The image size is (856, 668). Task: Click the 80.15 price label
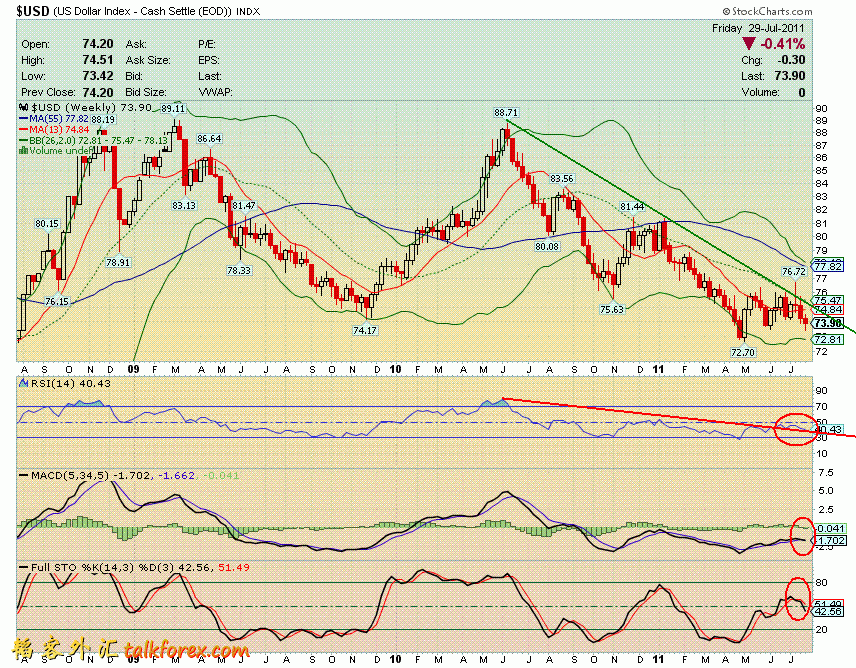point(47,223)
